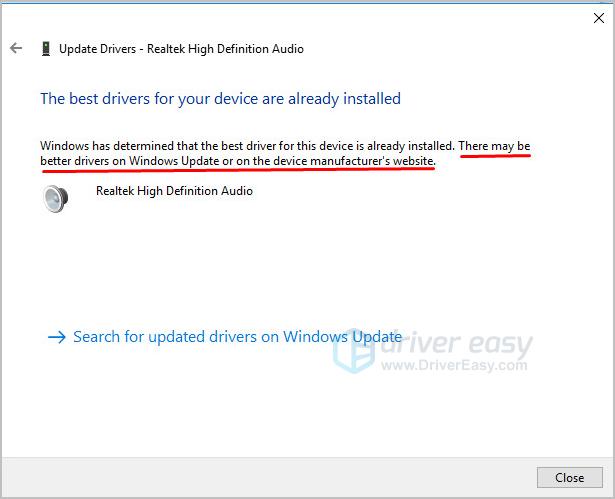Screen dimensions: 615x499
Task: Click the underlined phrase There may be
Action: point(494,145)
